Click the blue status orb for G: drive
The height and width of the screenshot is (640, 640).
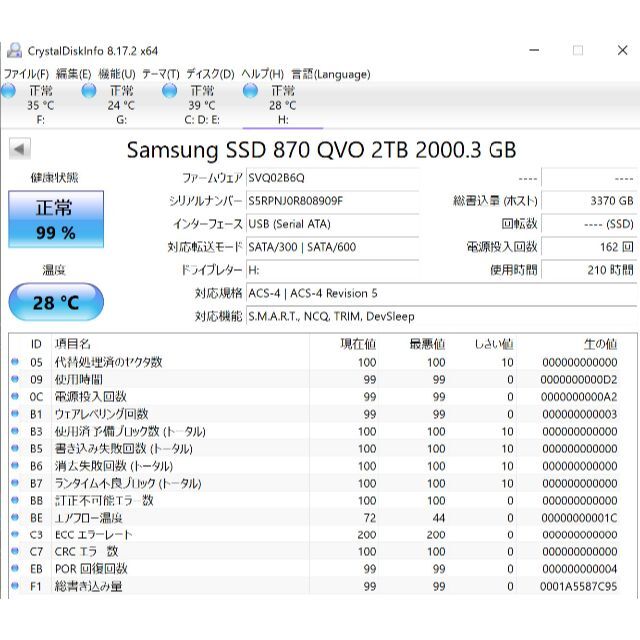[x=89, y=91]
